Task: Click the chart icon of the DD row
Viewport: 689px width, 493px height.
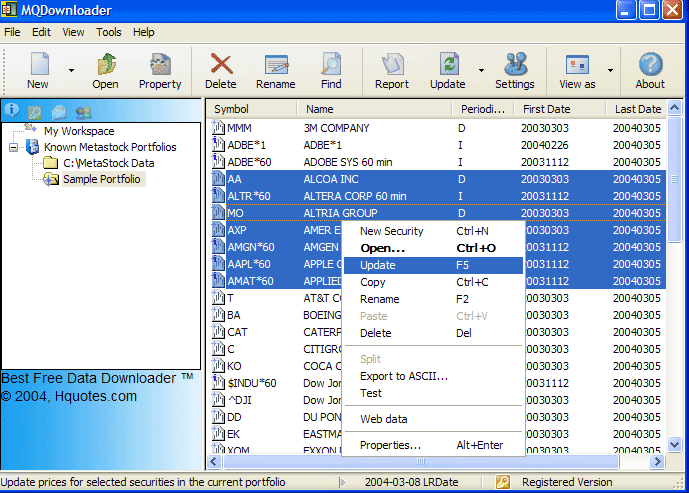Action: [218, 417]
